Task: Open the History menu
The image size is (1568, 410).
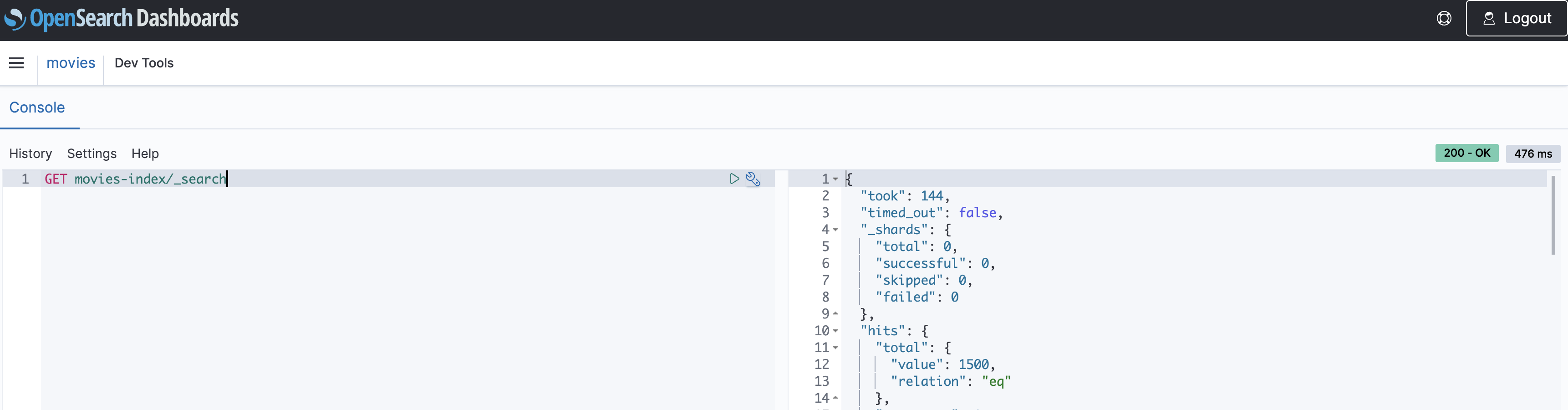Action: [x=31, y=154]
